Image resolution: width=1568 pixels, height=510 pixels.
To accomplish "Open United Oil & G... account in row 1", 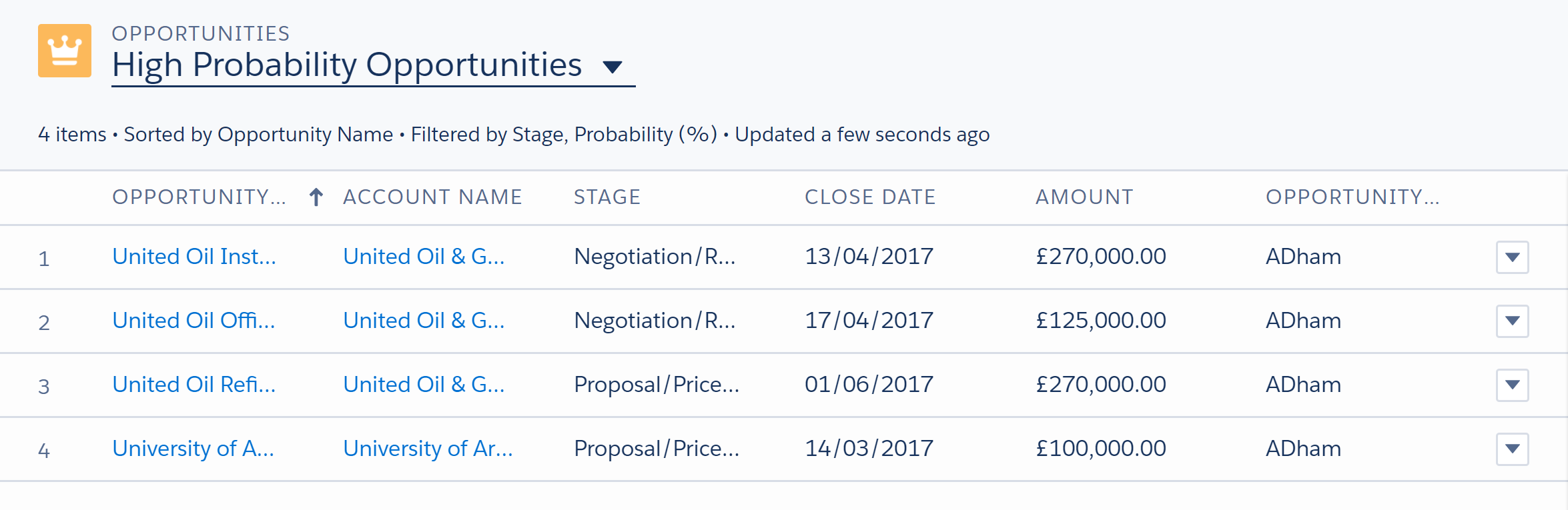I will pos(424,257).
